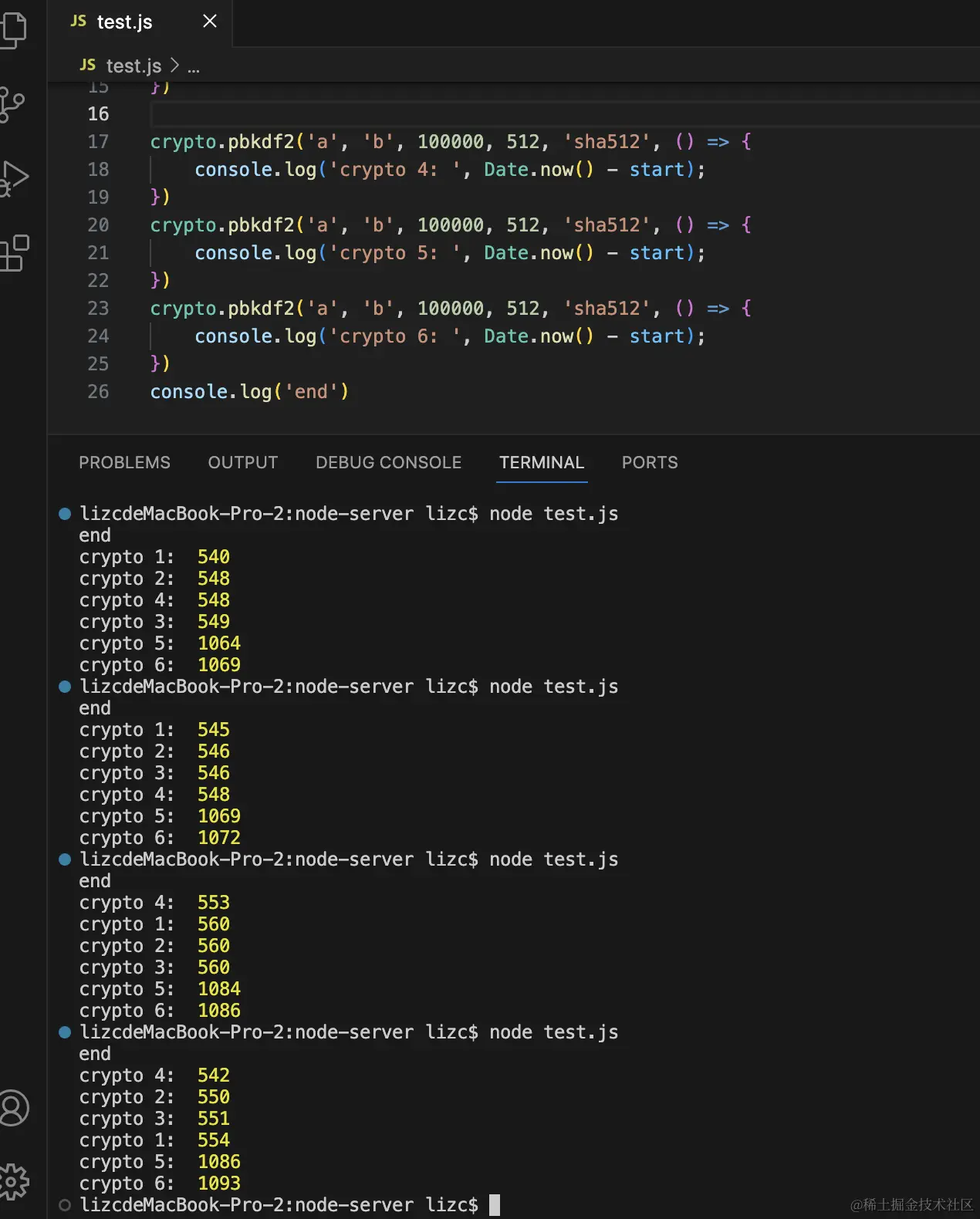Place cursor on empty line 16

coord(565,114)
